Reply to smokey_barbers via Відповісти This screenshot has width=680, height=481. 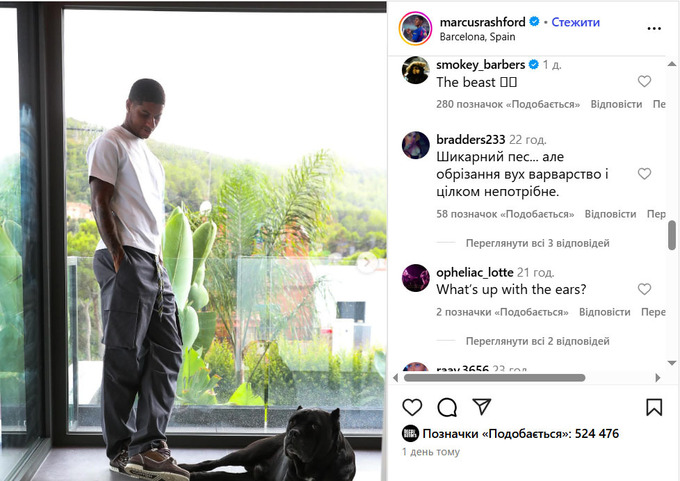tap(616, 104)
